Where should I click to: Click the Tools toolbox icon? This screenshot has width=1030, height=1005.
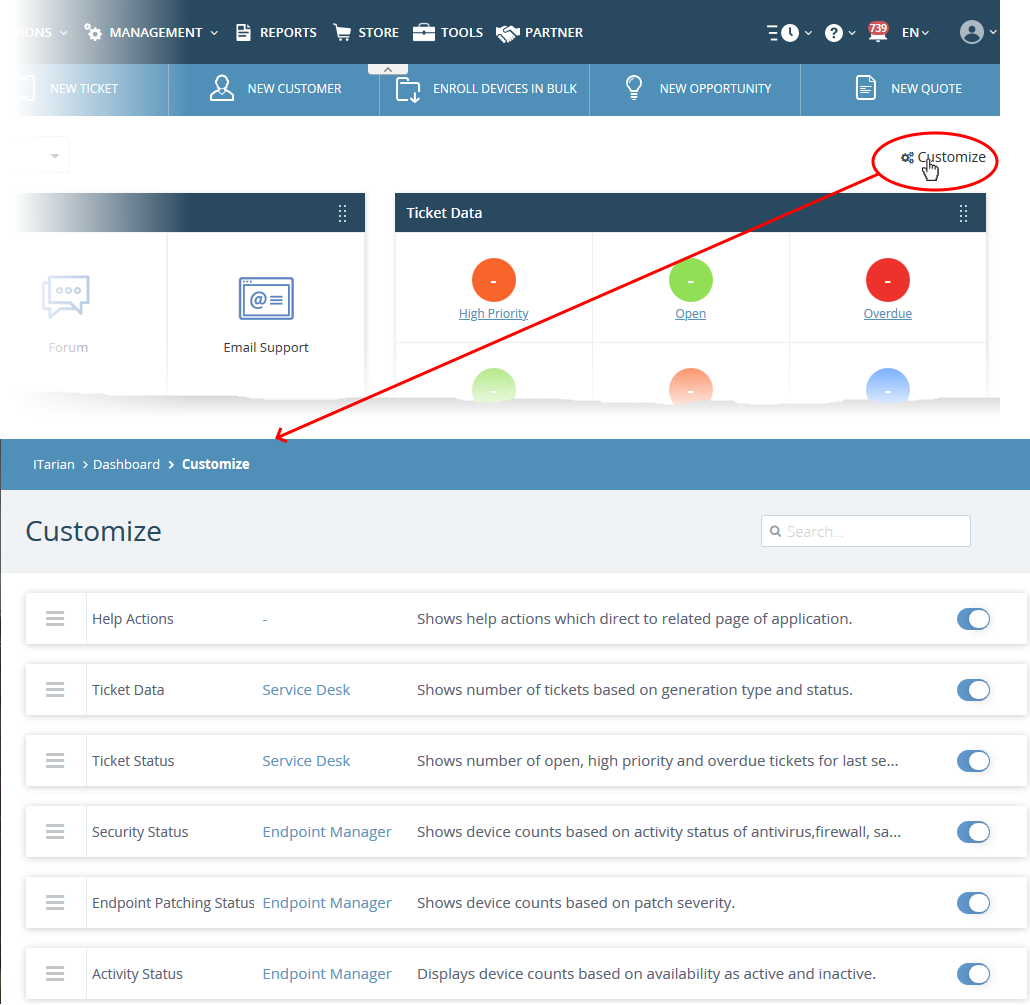pos(424,32)
